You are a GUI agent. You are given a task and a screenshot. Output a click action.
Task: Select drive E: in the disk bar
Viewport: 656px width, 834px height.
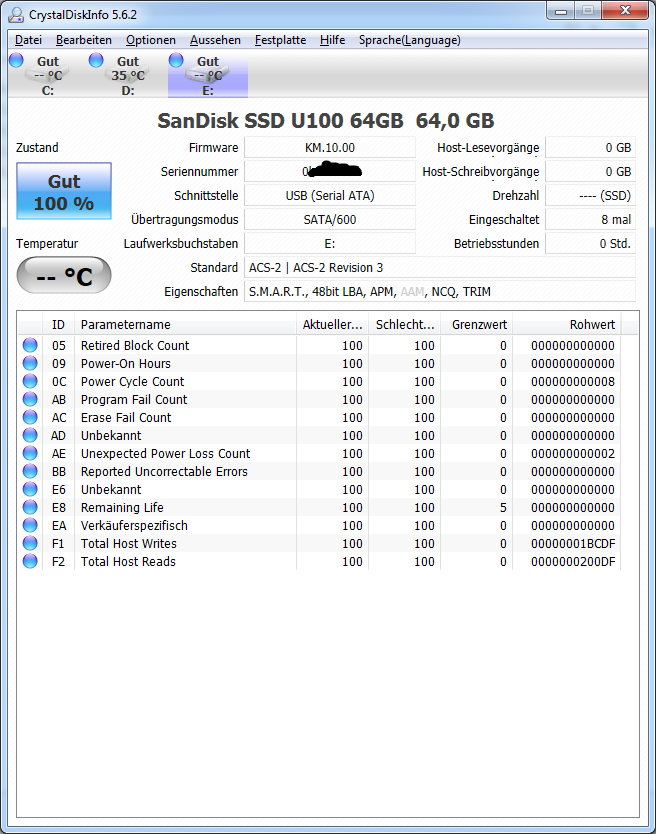207,75
